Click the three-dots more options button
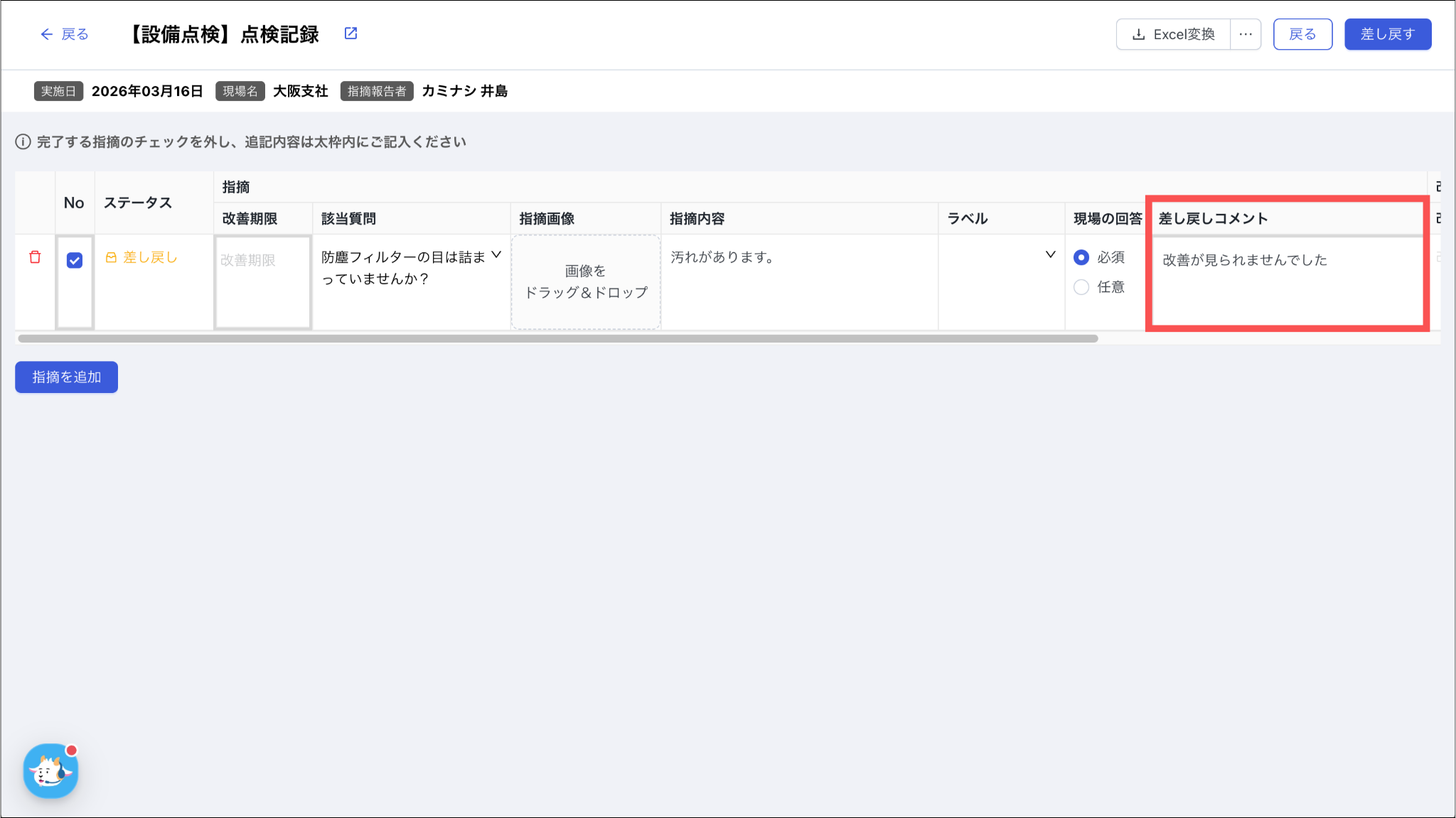 1246,34
